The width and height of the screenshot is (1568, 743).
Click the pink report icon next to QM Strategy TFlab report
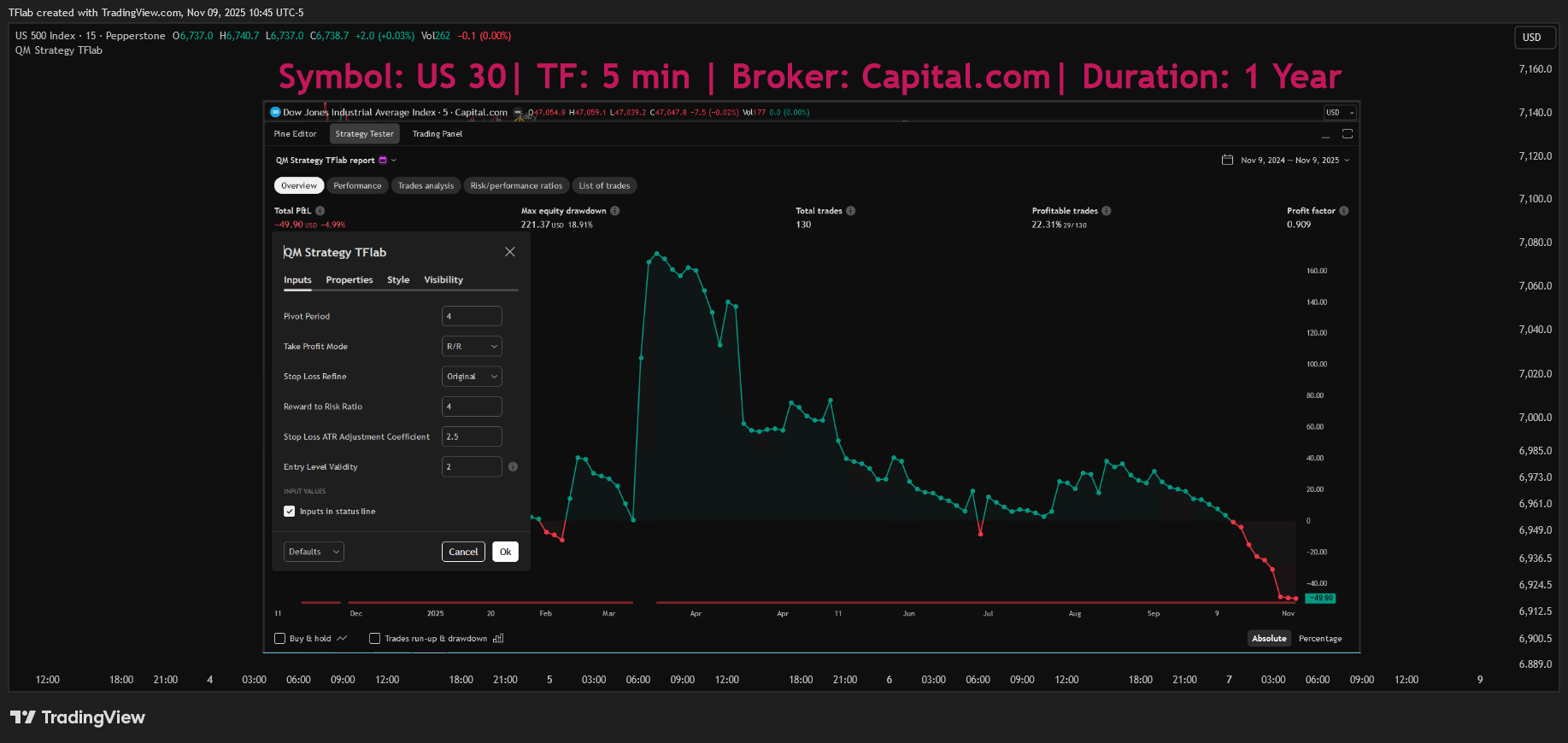point(383,161)
